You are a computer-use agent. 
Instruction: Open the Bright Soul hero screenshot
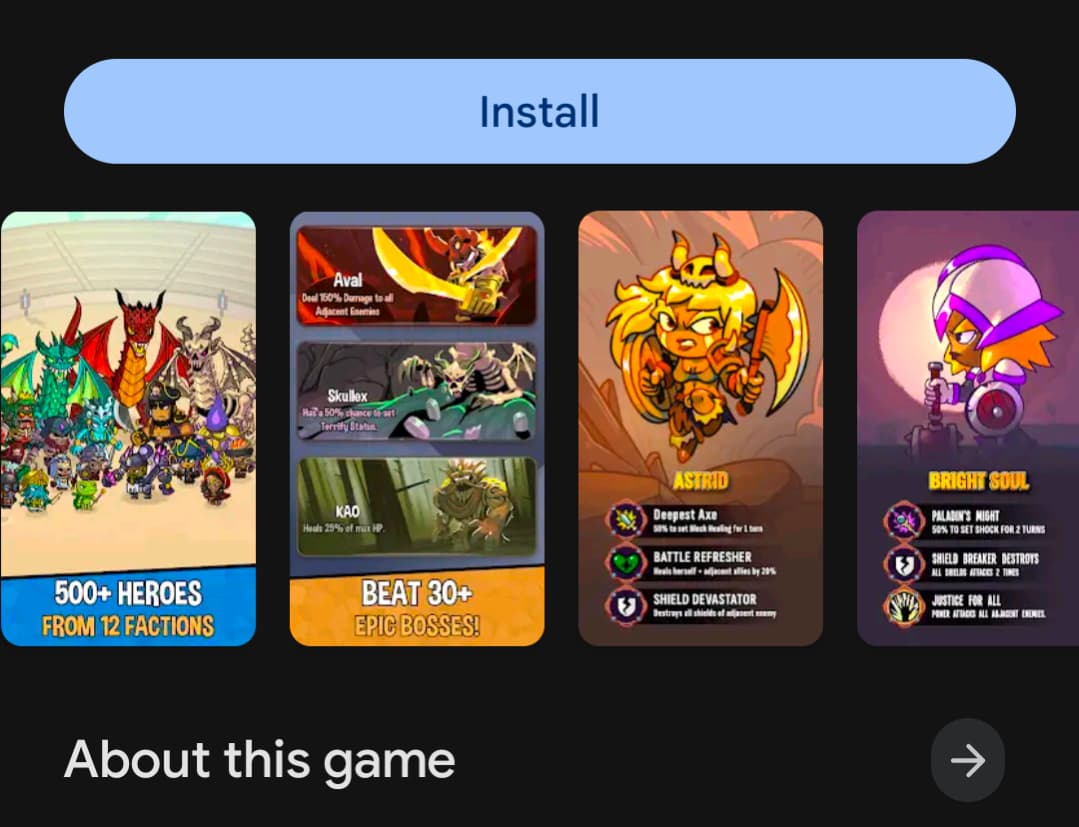click(968, 429)
